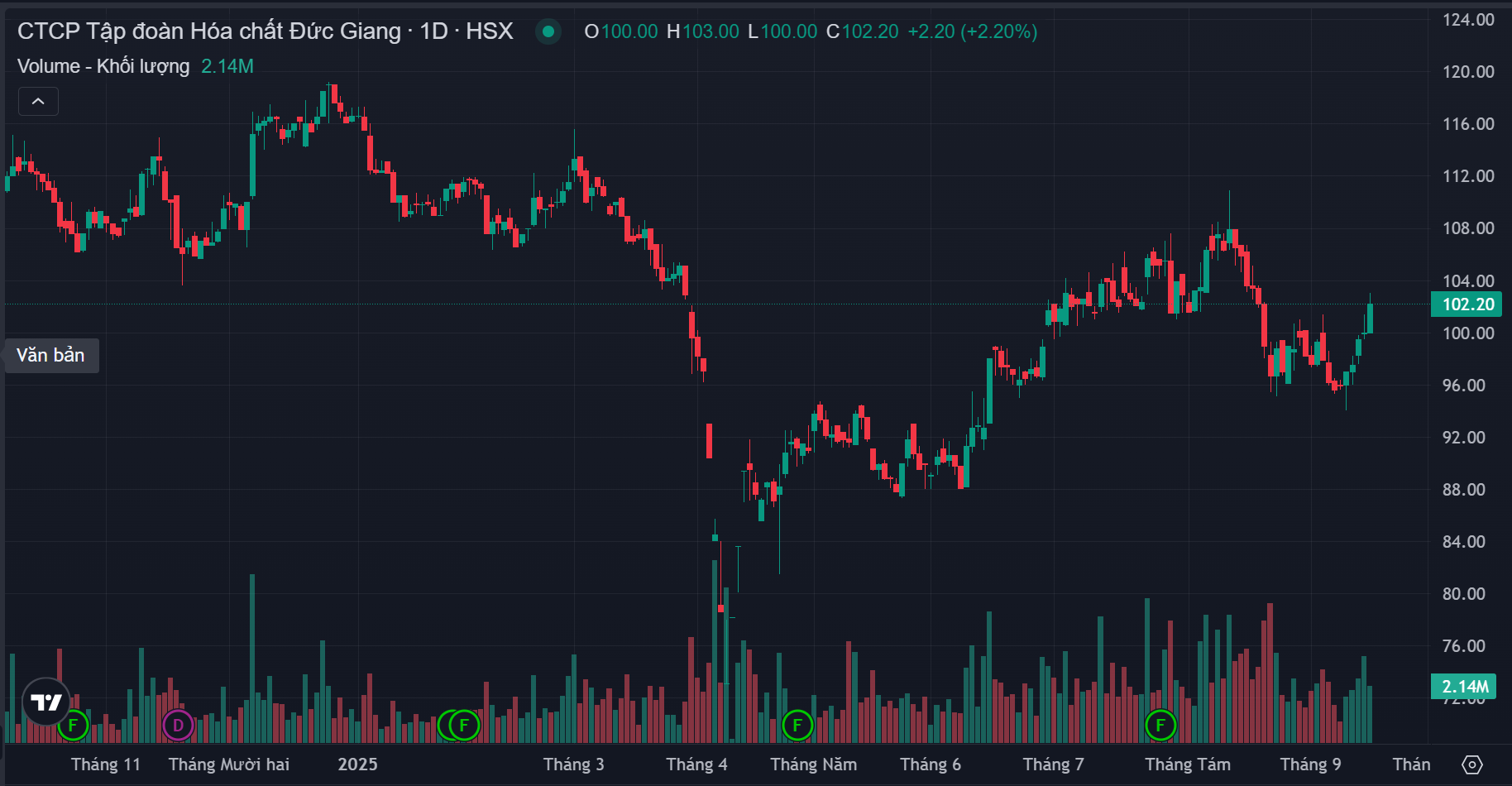Click the 92.00 price scale label

click(1464, 438)
